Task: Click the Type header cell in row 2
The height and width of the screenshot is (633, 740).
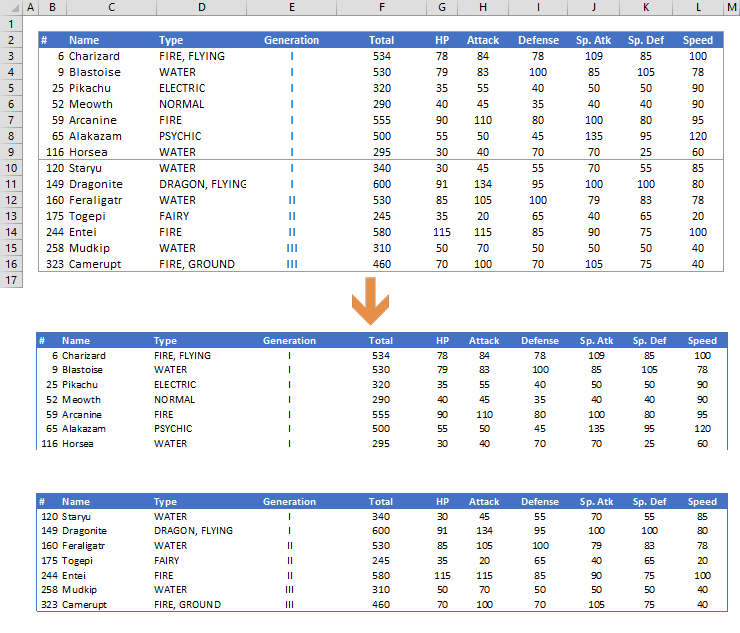Action: click(202, 40)
